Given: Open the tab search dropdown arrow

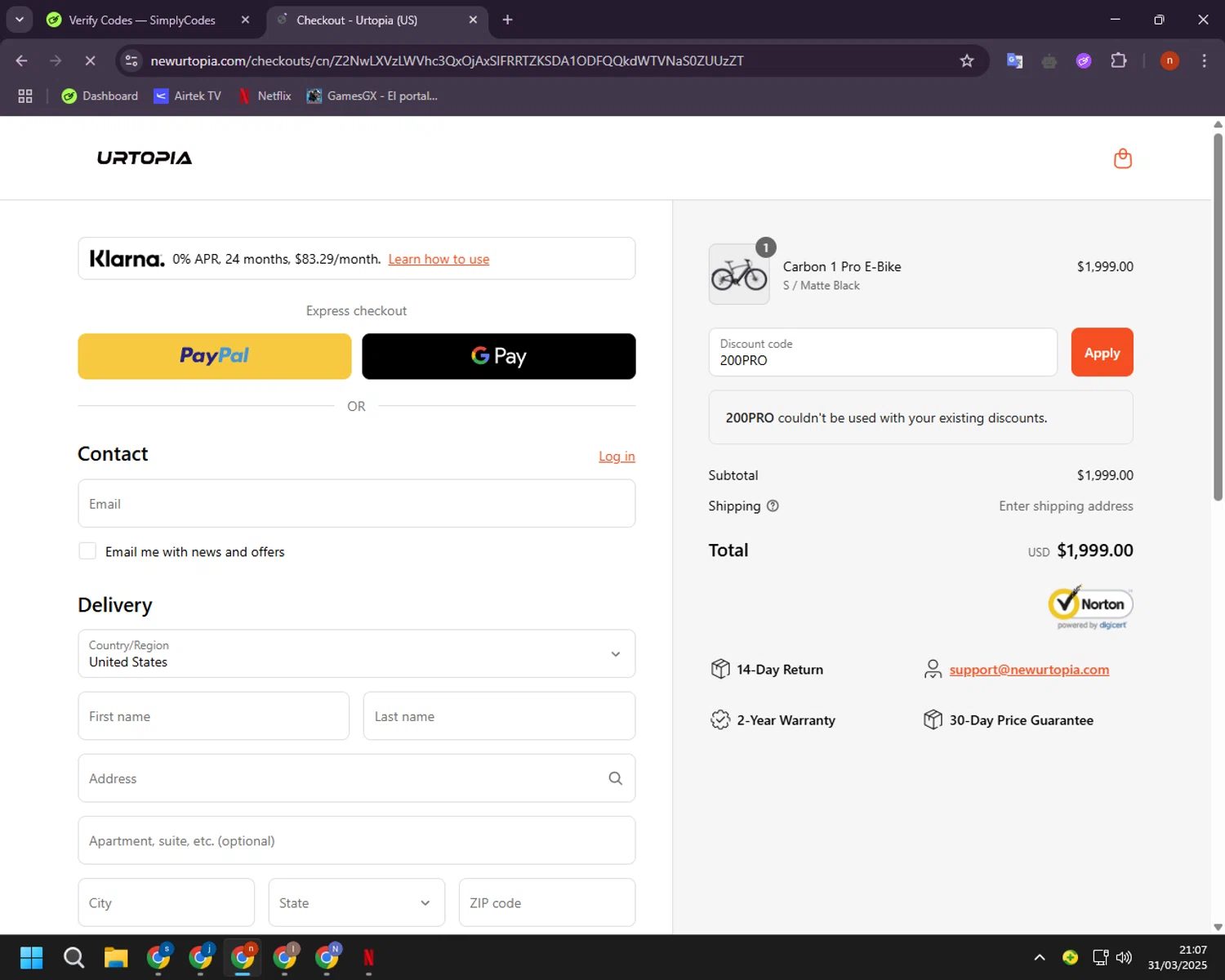Looking at the screenshot, I should coord(20,20).
